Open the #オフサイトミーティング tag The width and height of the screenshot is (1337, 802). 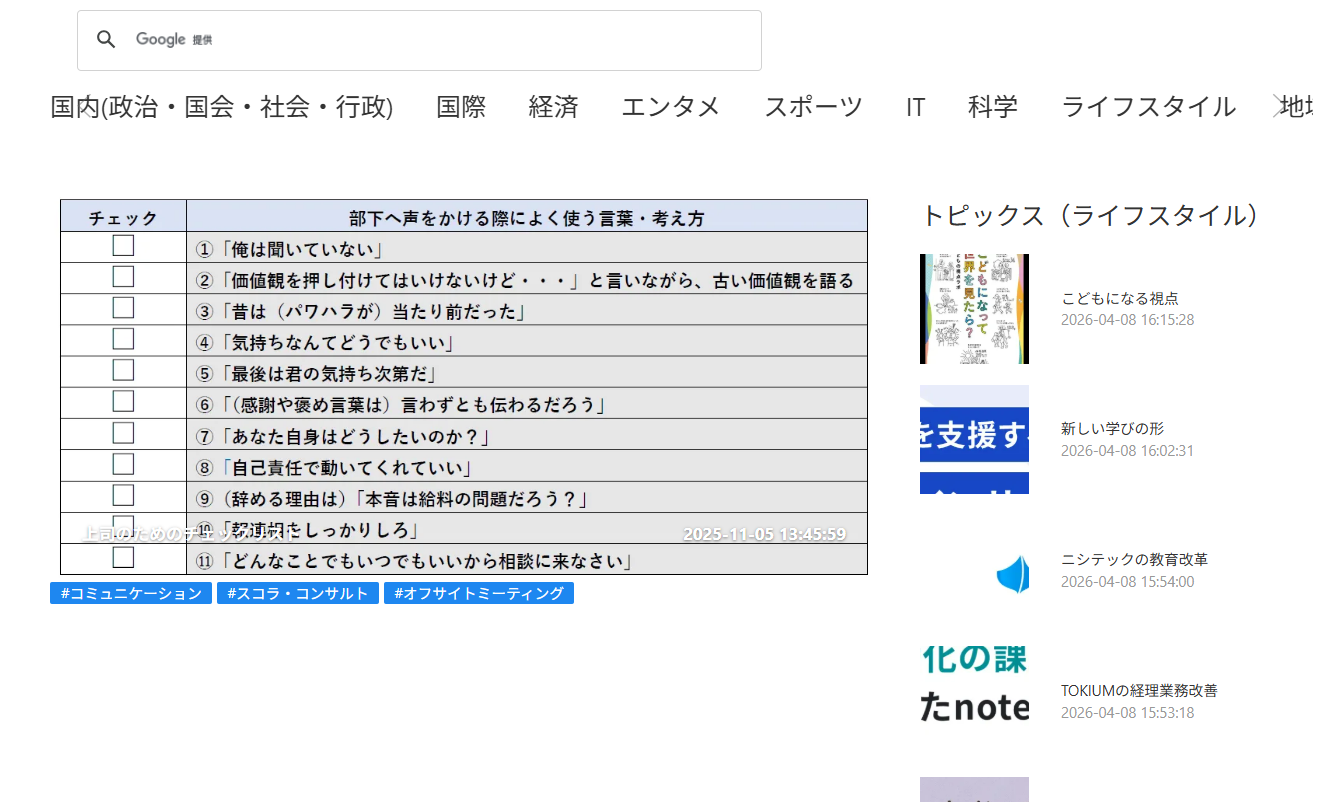pyautogui.click(x=479, y=593)
